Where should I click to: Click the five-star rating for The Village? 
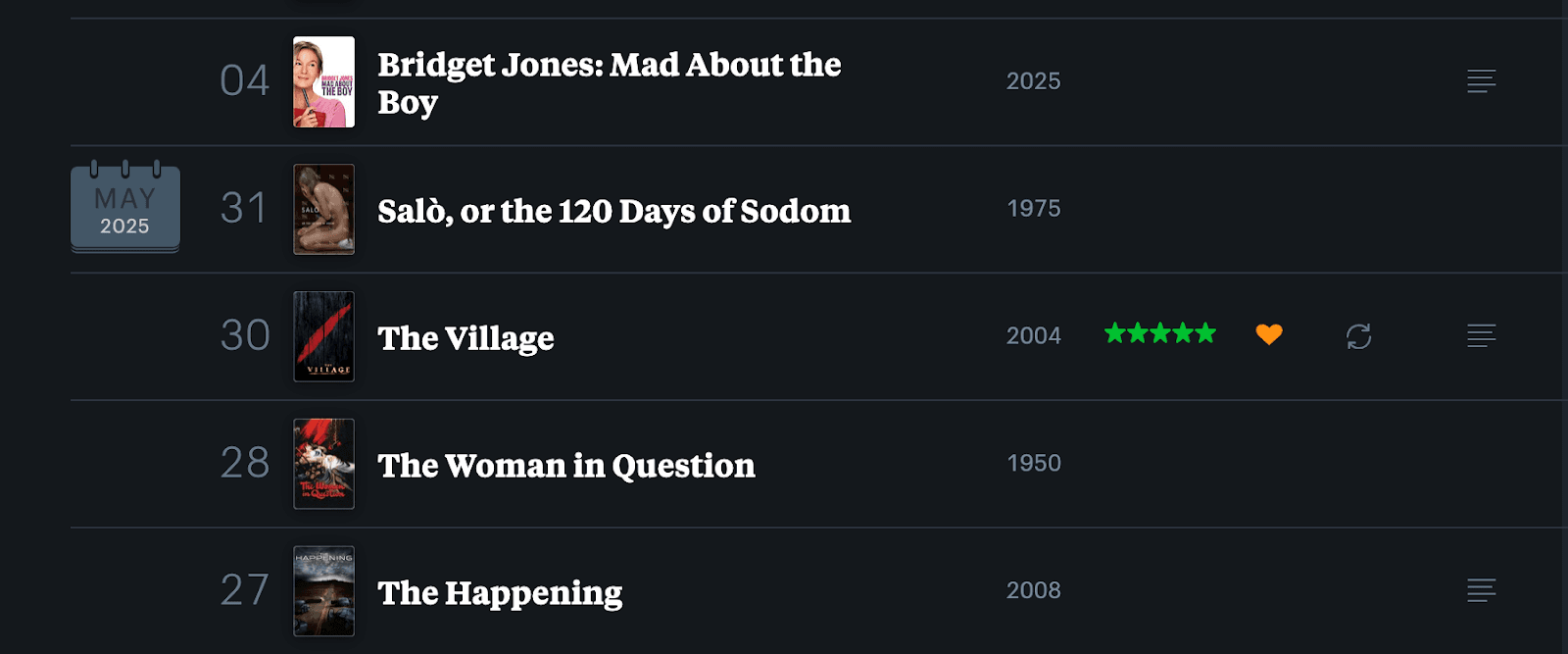point(1159,333)
